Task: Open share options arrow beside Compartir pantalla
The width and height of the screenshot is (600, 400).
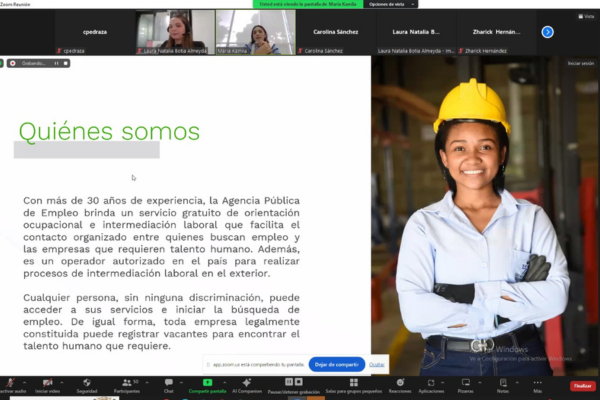Action: tap(225, 382)
